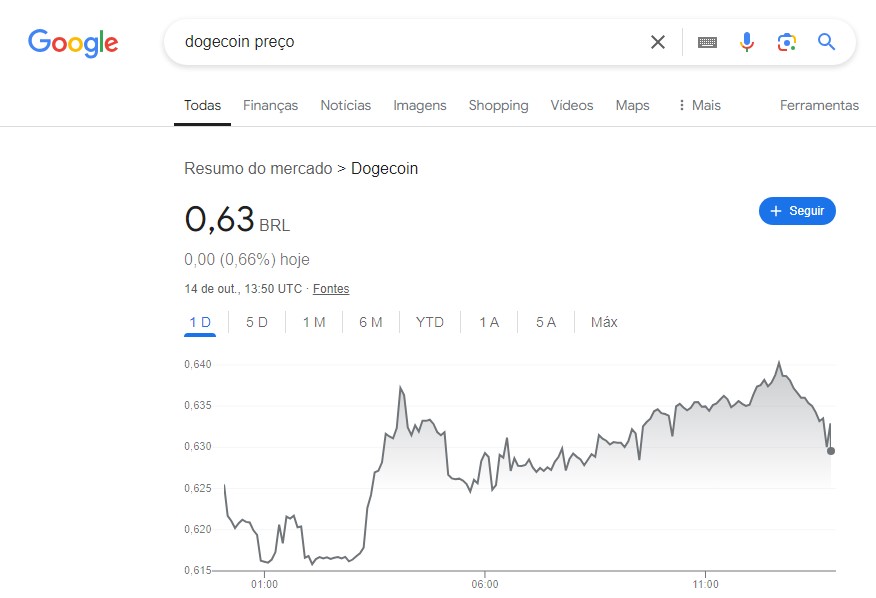Click the current price dot on chart
This screenshot has width=876, height=598.
831,451
